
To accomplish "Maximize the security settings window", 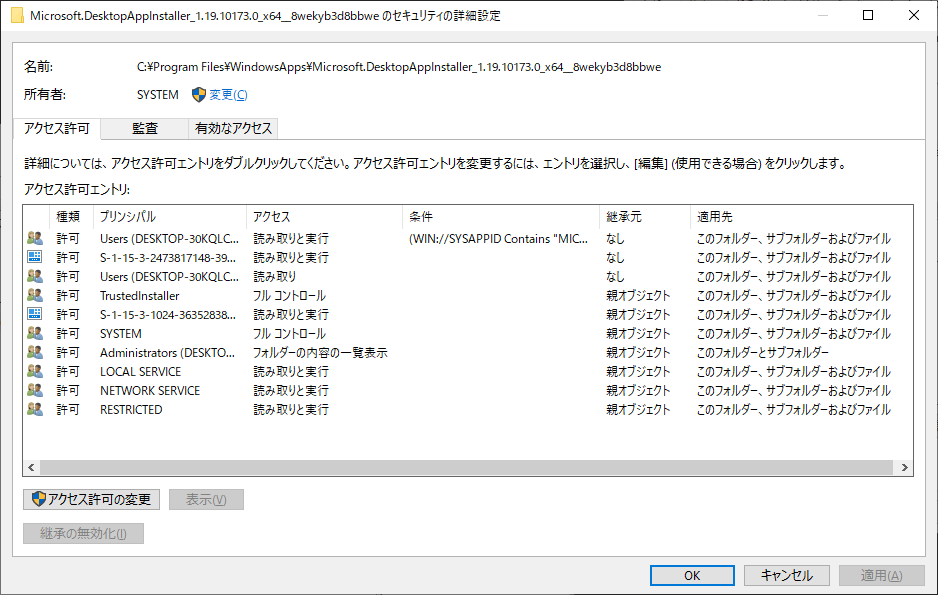I will click(x=868, y=16).
